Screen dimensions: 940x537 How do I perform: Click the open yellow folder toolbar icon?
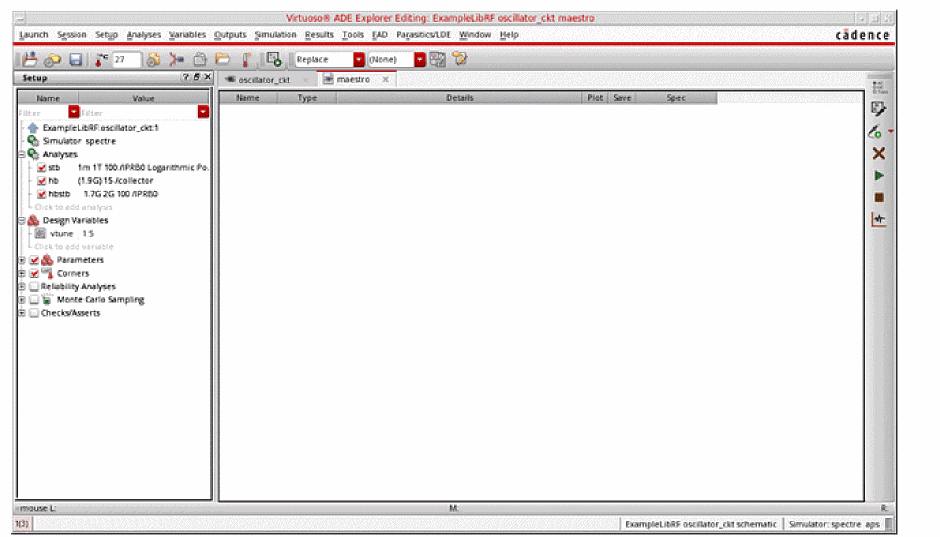[223, 59]
